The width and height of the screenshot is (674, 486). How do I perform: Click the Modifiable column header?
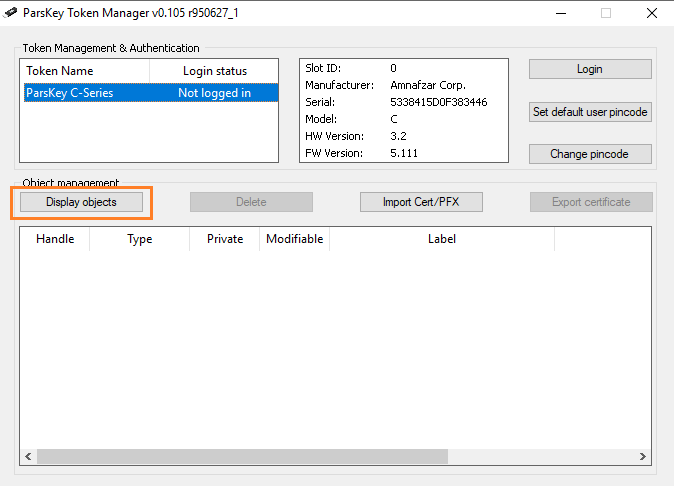[294, 239]
